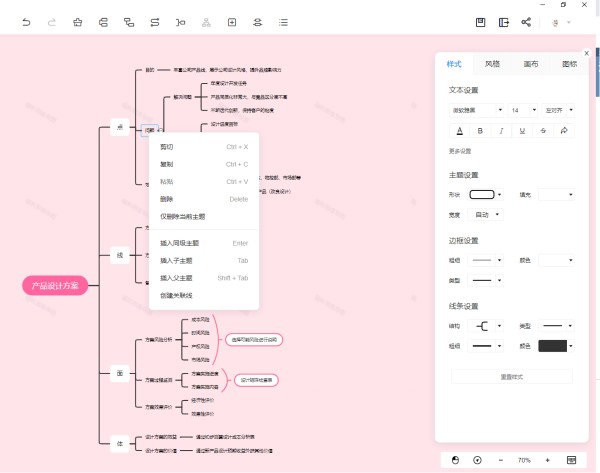Close the style side panel

(587, 54)
